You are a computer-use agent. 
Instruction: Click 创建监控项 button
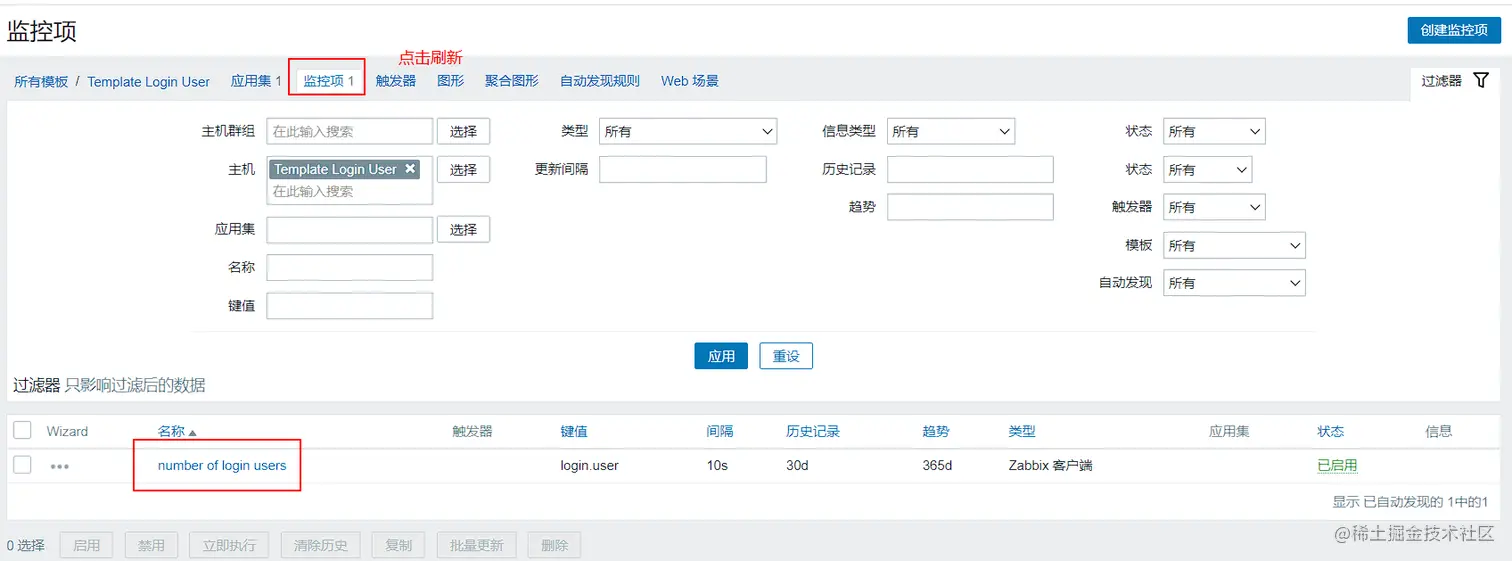point(1453,30)
